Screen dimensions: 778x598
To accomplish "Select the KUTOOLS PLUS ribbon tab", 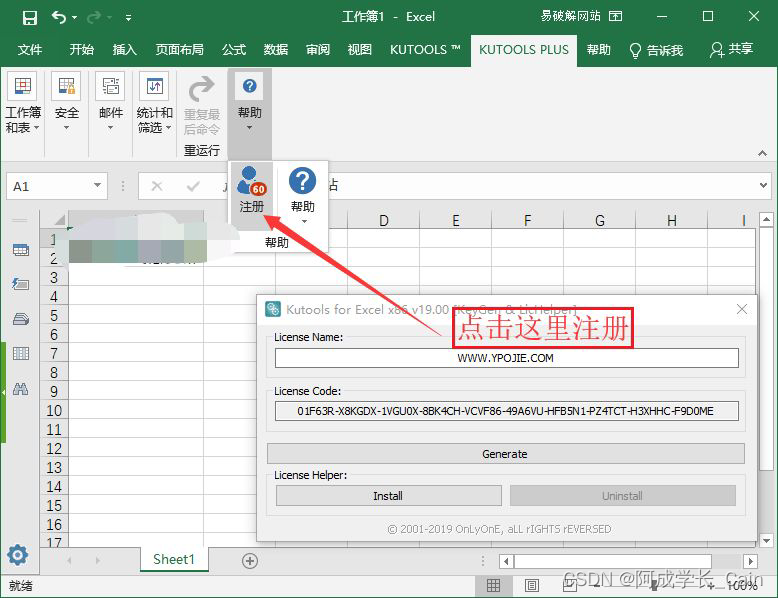I will (523, 50).
